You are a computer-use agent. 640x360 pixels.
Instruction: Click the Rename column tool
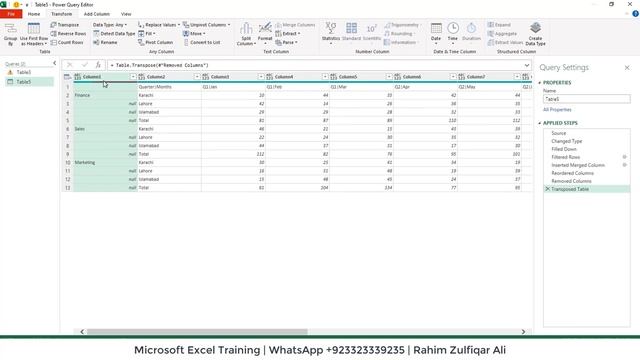(x=105, y=42)
